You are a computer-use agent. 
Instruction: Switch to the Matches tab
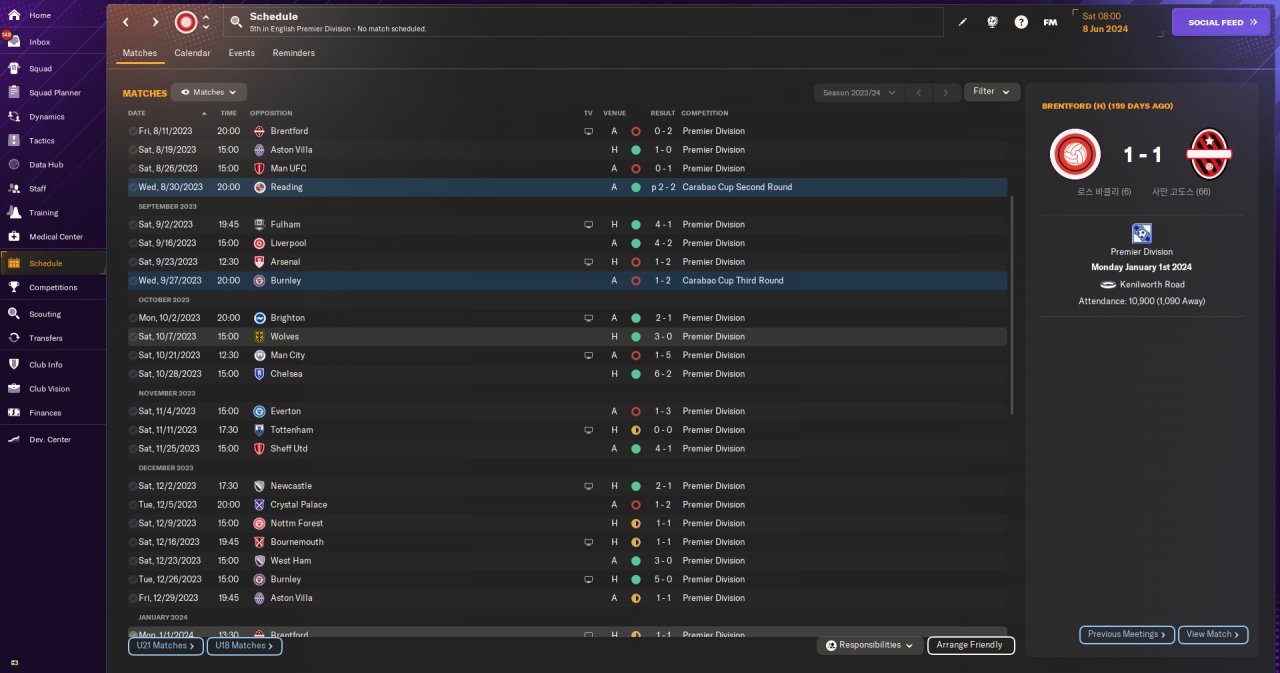(x=139, y=53)
